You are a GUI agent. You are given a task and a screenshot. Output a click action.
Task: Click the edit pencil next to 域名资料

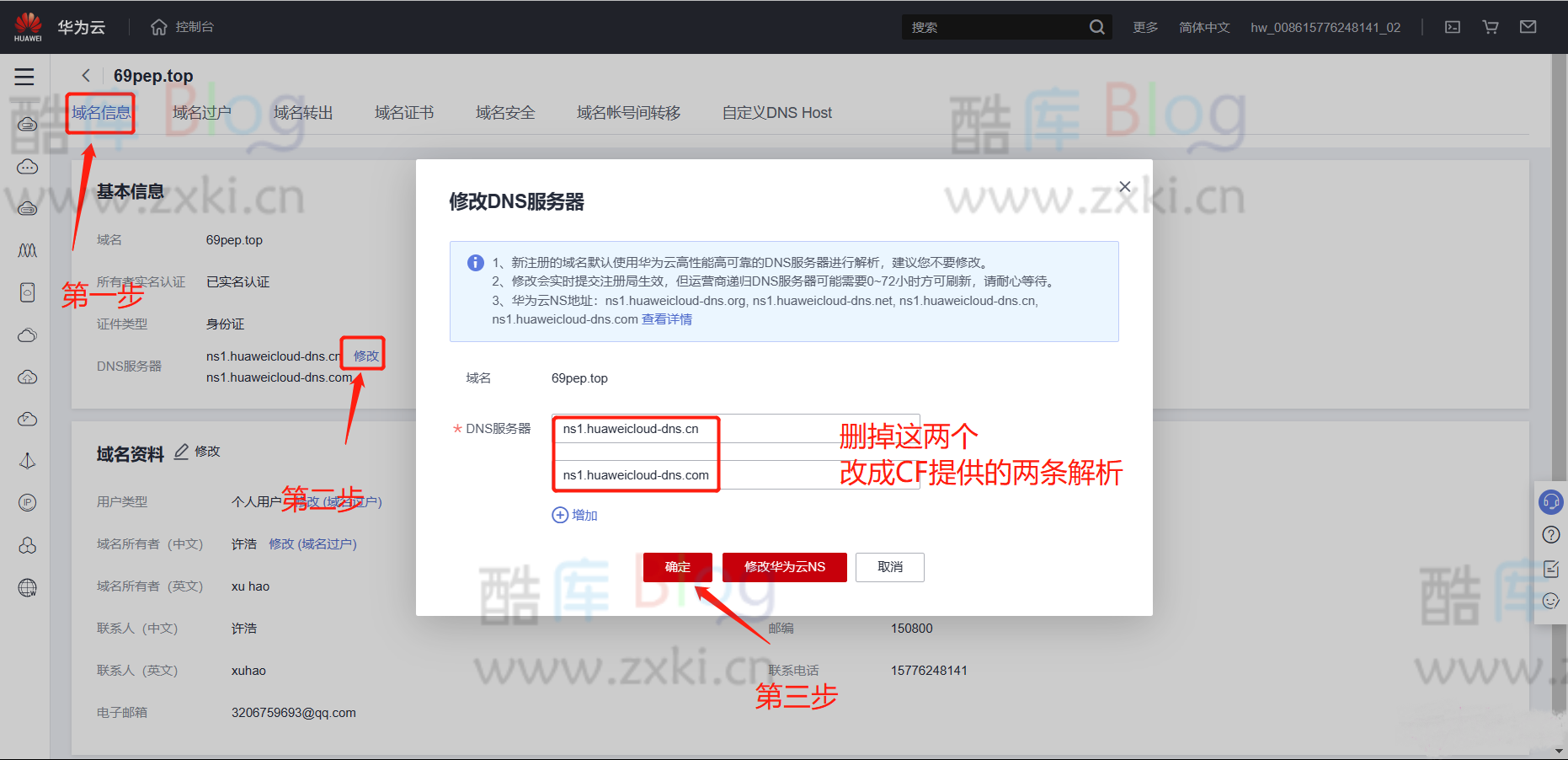[181, 452]
